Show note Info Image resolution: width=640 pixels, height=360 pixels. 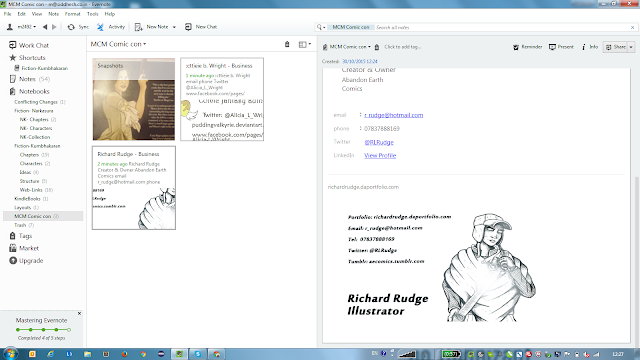click(590, 47)
